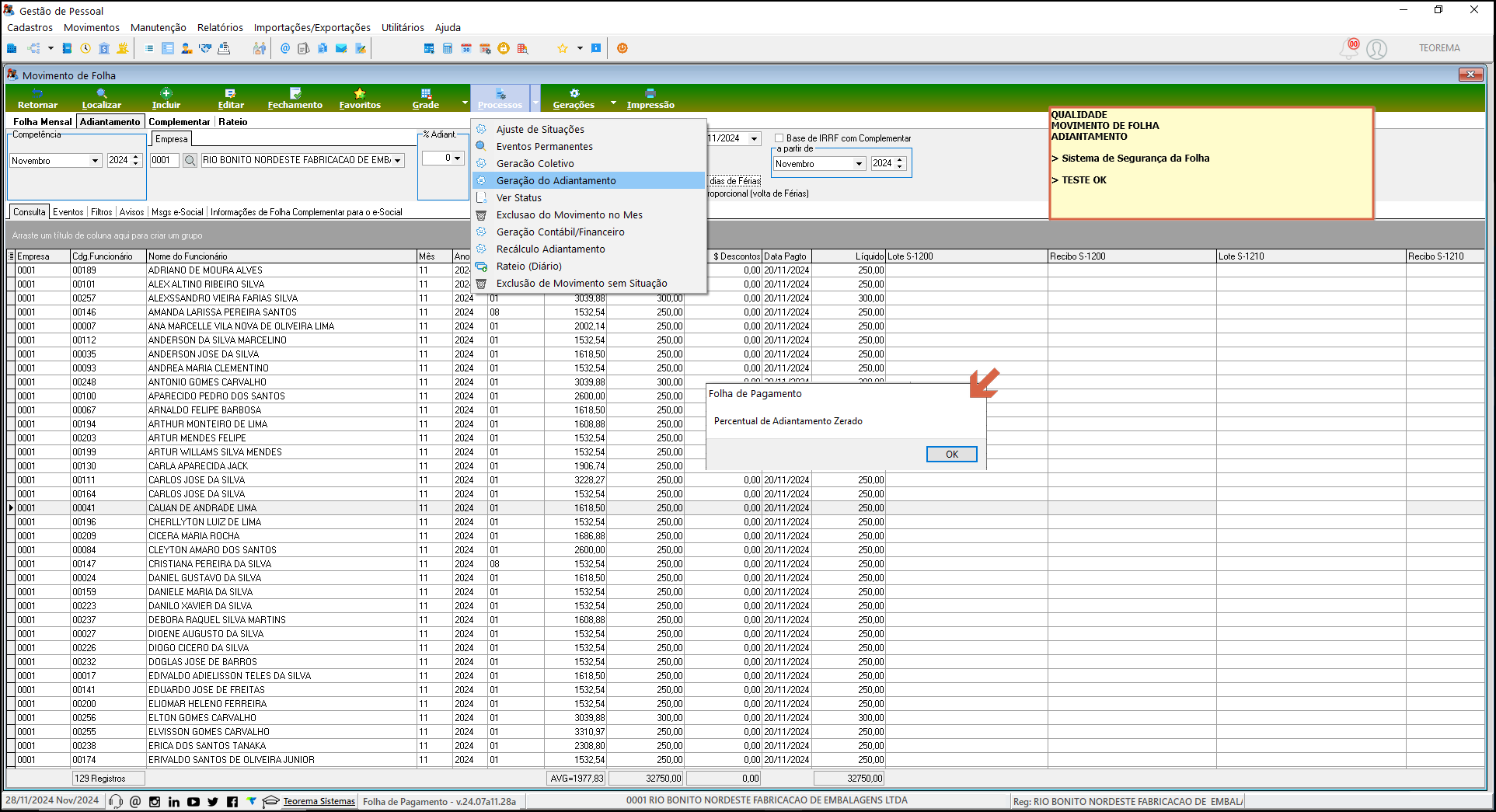
Task: Click the yellow star favorites toolbar icon
Action: (x=563, y=48)
